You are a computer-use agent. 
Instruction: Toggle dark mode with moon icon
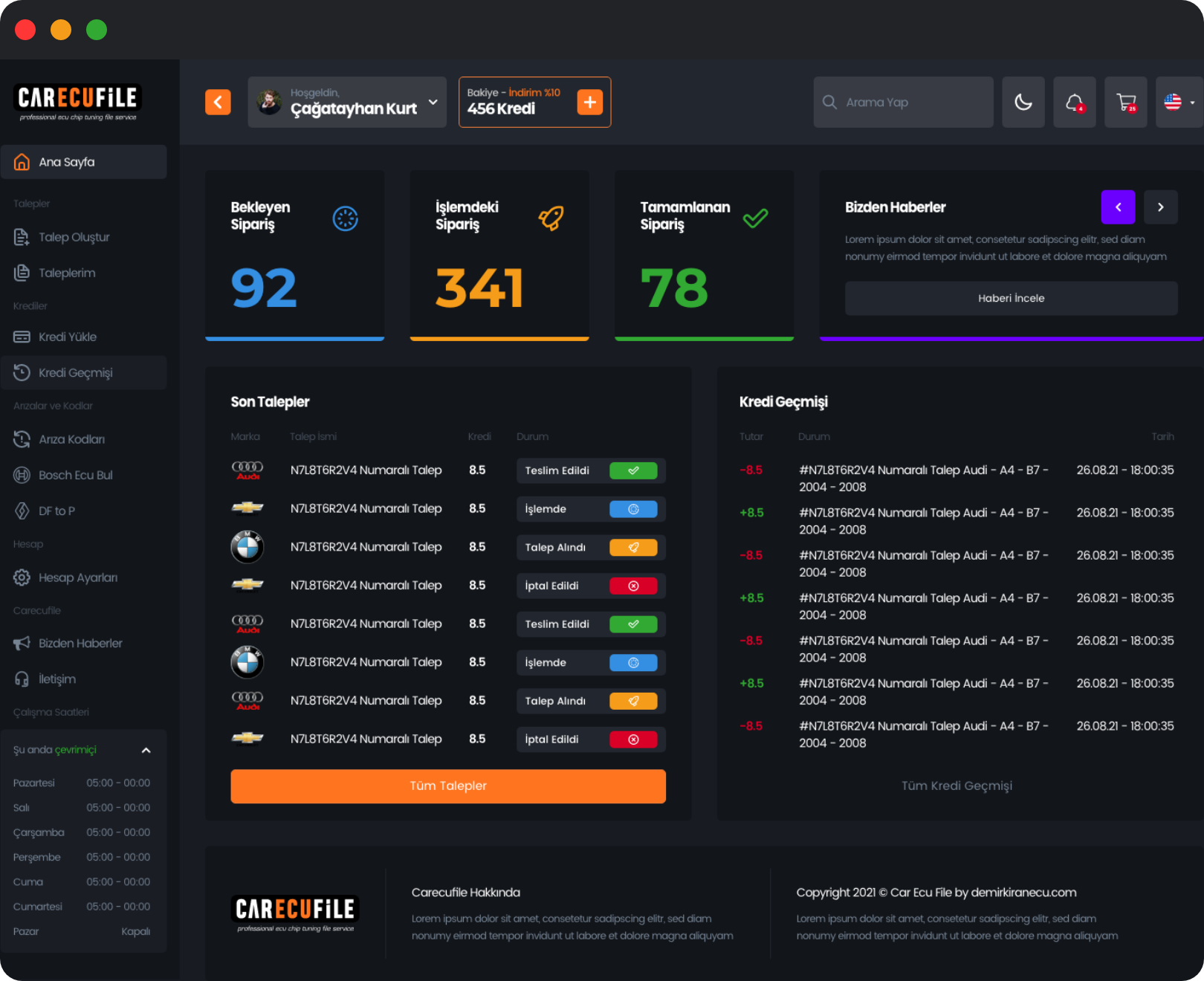[1023, 103]
